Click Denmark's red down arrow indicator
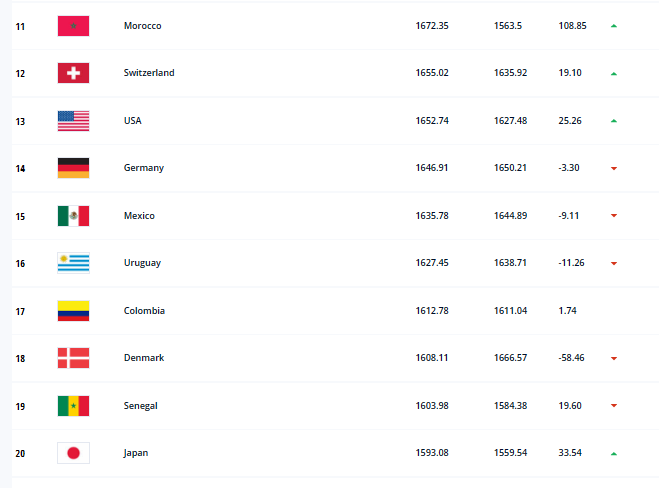Image resolution: width=659 pixels, height=488 pixels. point(613,359)
